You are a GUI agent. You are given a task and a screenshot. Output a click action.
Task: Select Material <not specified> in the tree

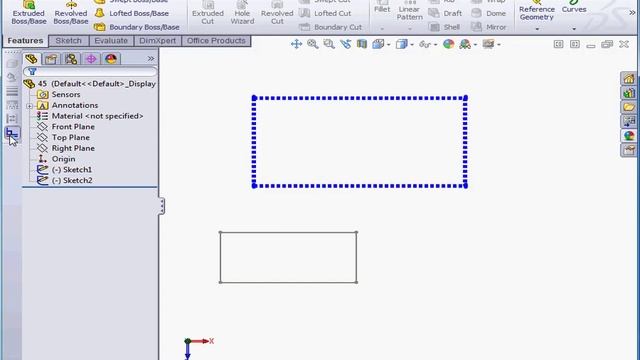(90, 116)
